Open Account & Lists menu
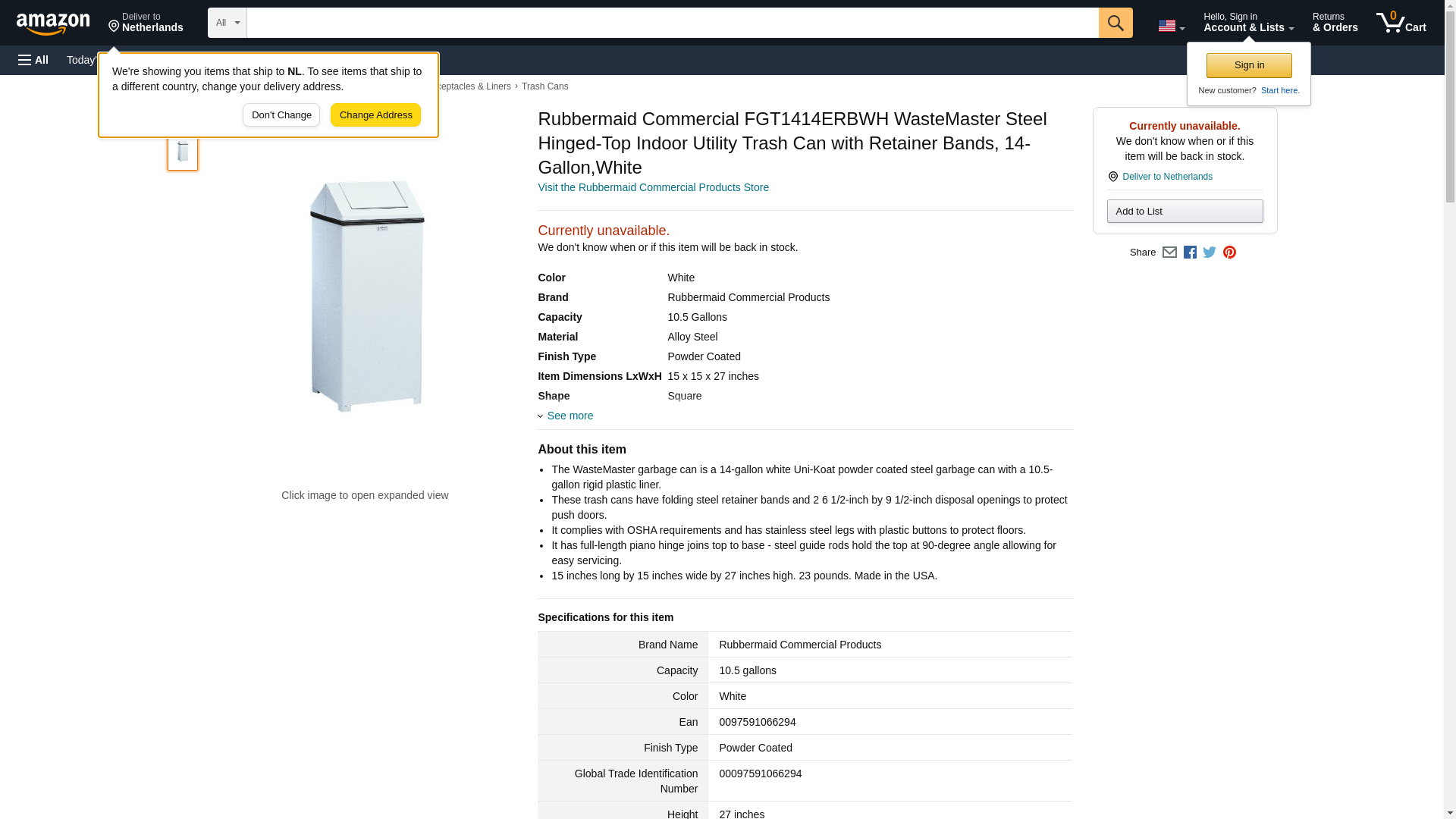The height and width of the screenshot is (819, 1456). [x=1247, y=23]
